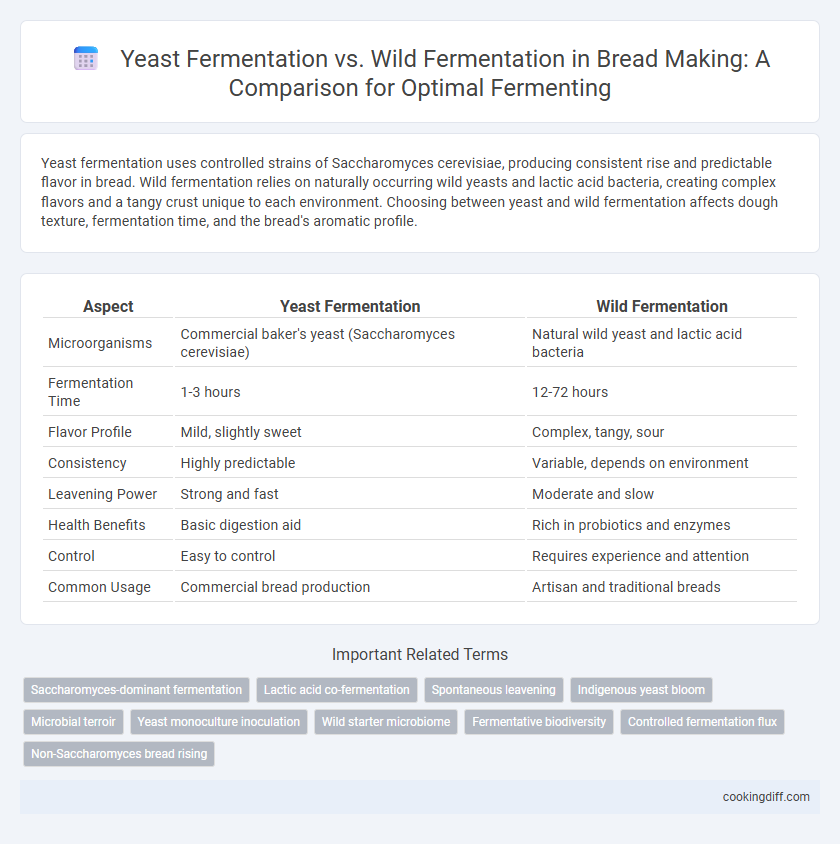This screenshot has height=844, width=840.
Task: Click the 'Mild, slightly sweet' cell
Action: coord(350,432)
